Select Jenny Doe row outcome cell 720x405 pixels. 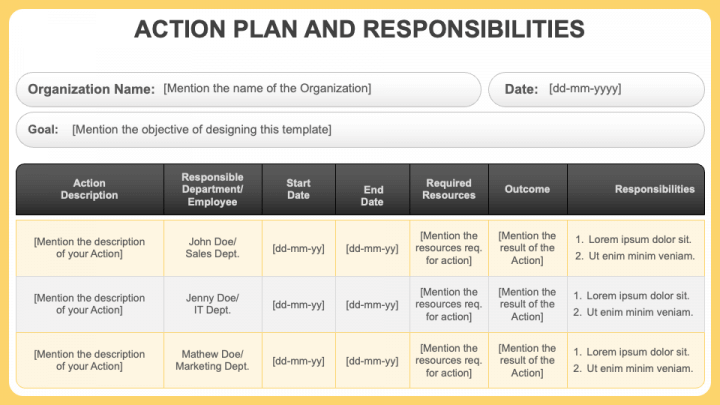tap(528, 304)
